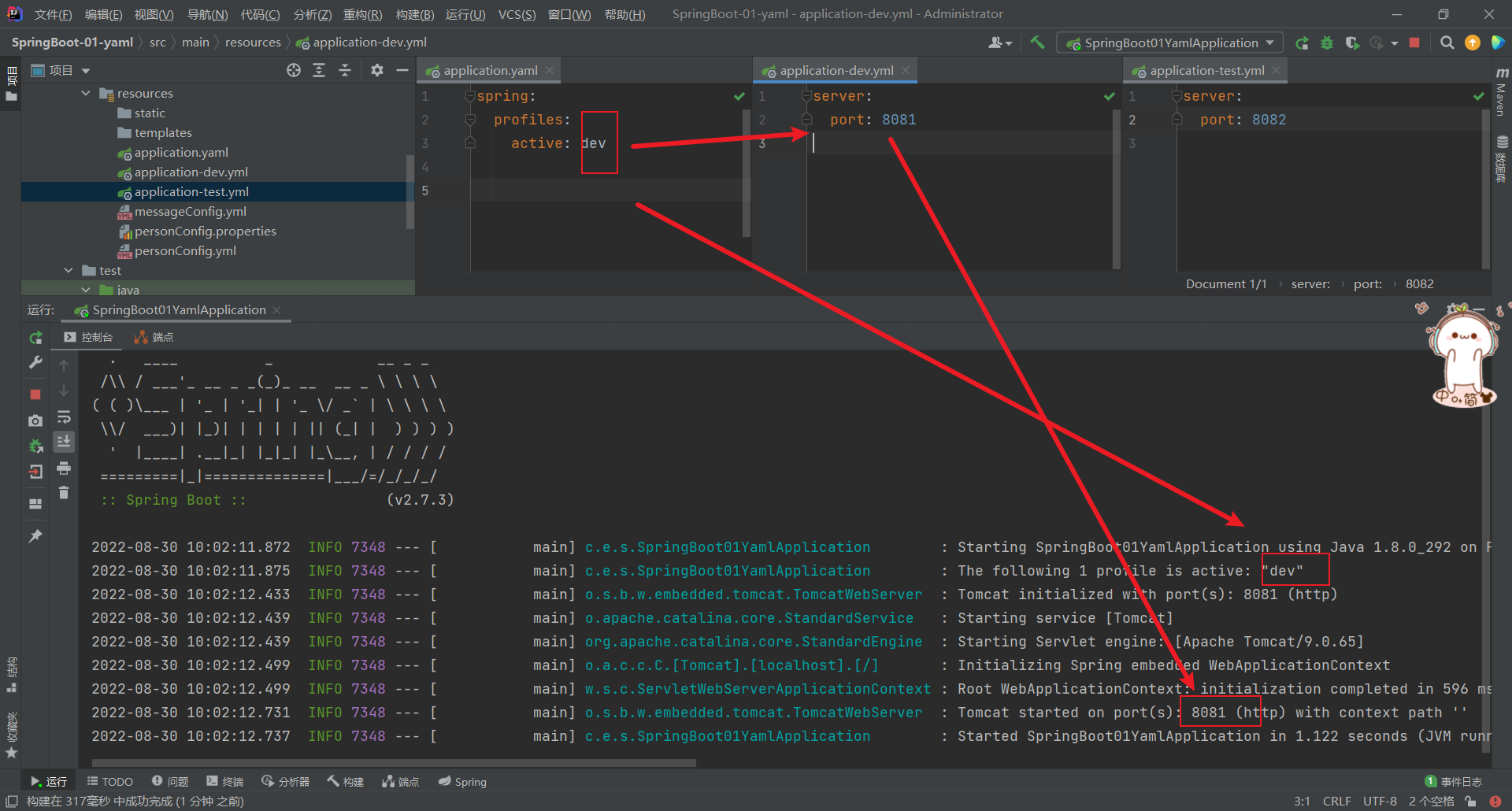
Task: Collapse all project tree nodes icon
Action: tap(344, 70)
